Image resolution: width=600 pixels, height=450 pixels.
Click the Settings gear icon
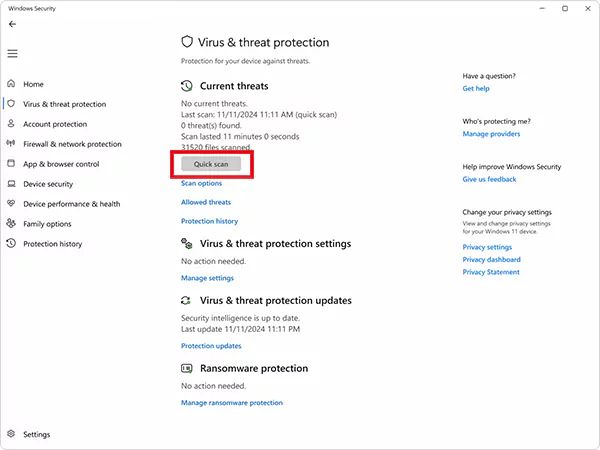(11, 434)
